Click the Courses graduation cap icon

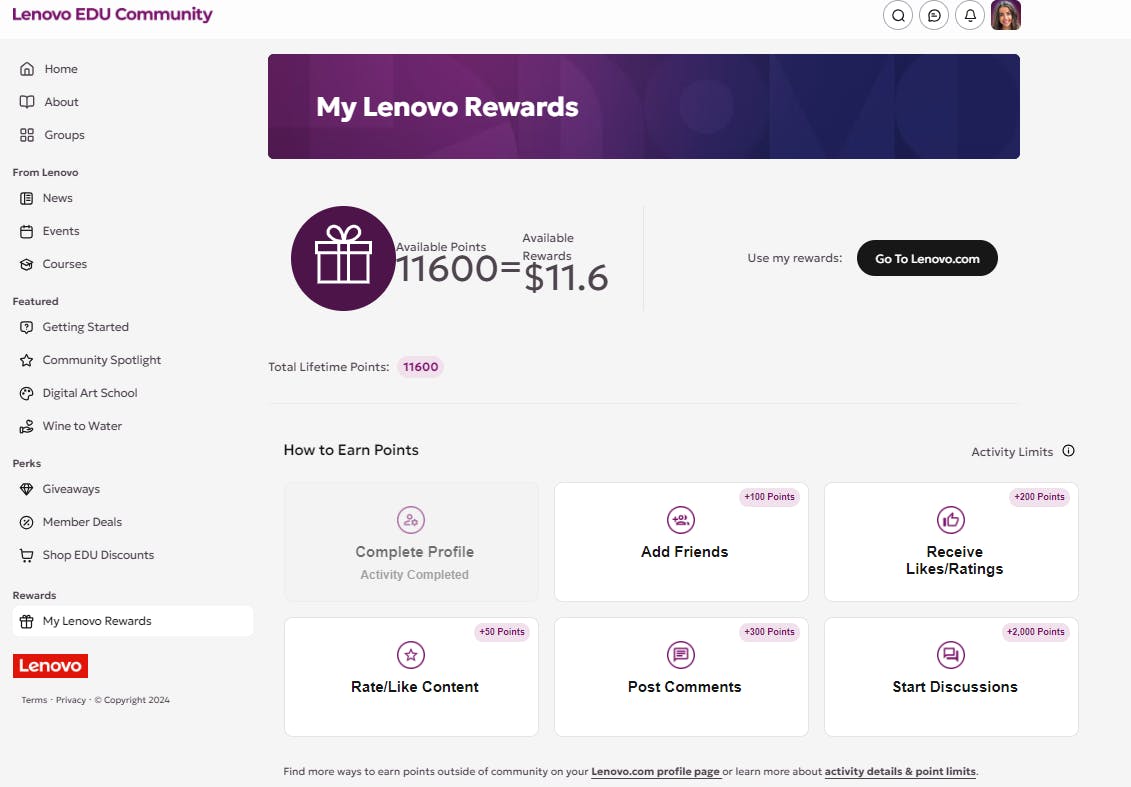coord(27,265)
